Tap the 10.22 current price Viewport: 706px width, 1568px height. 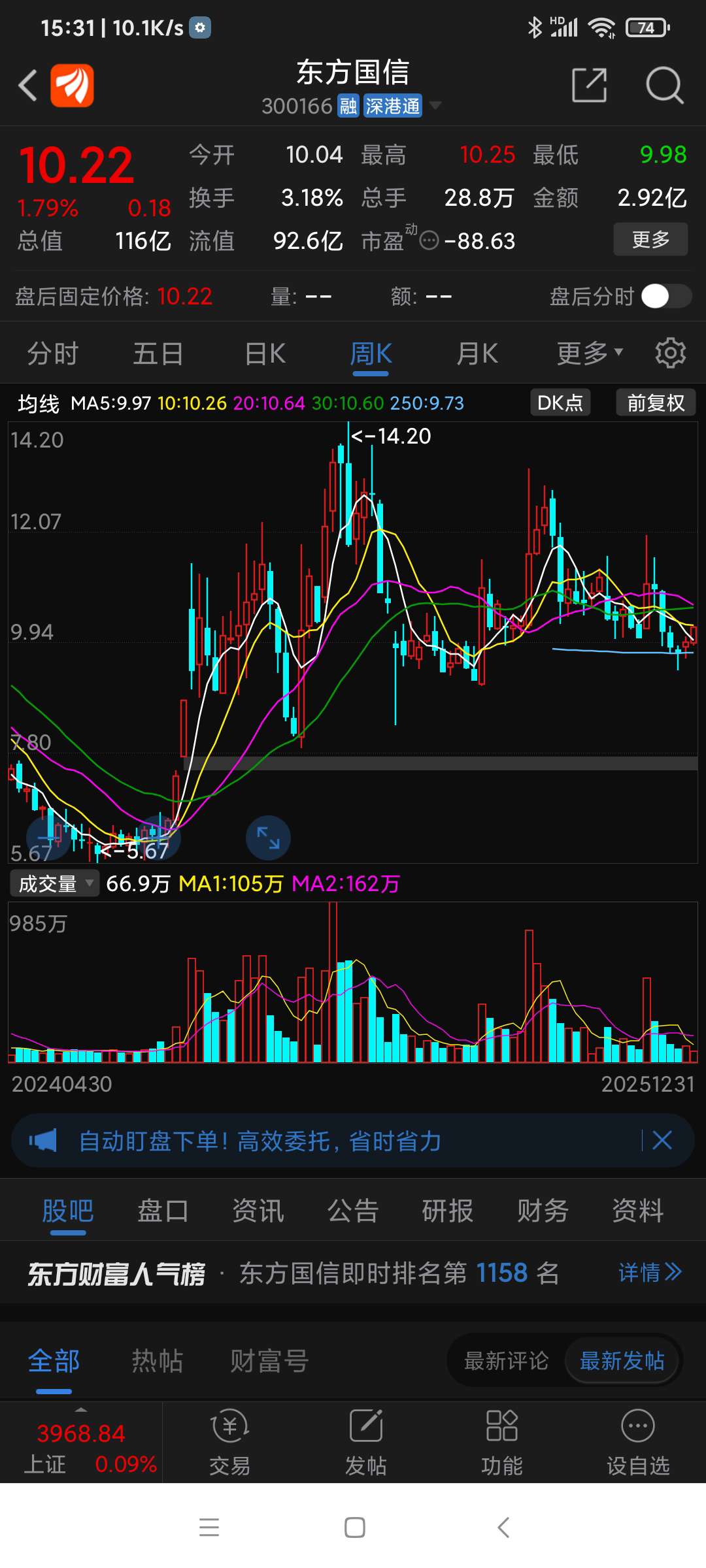[76, 165]
